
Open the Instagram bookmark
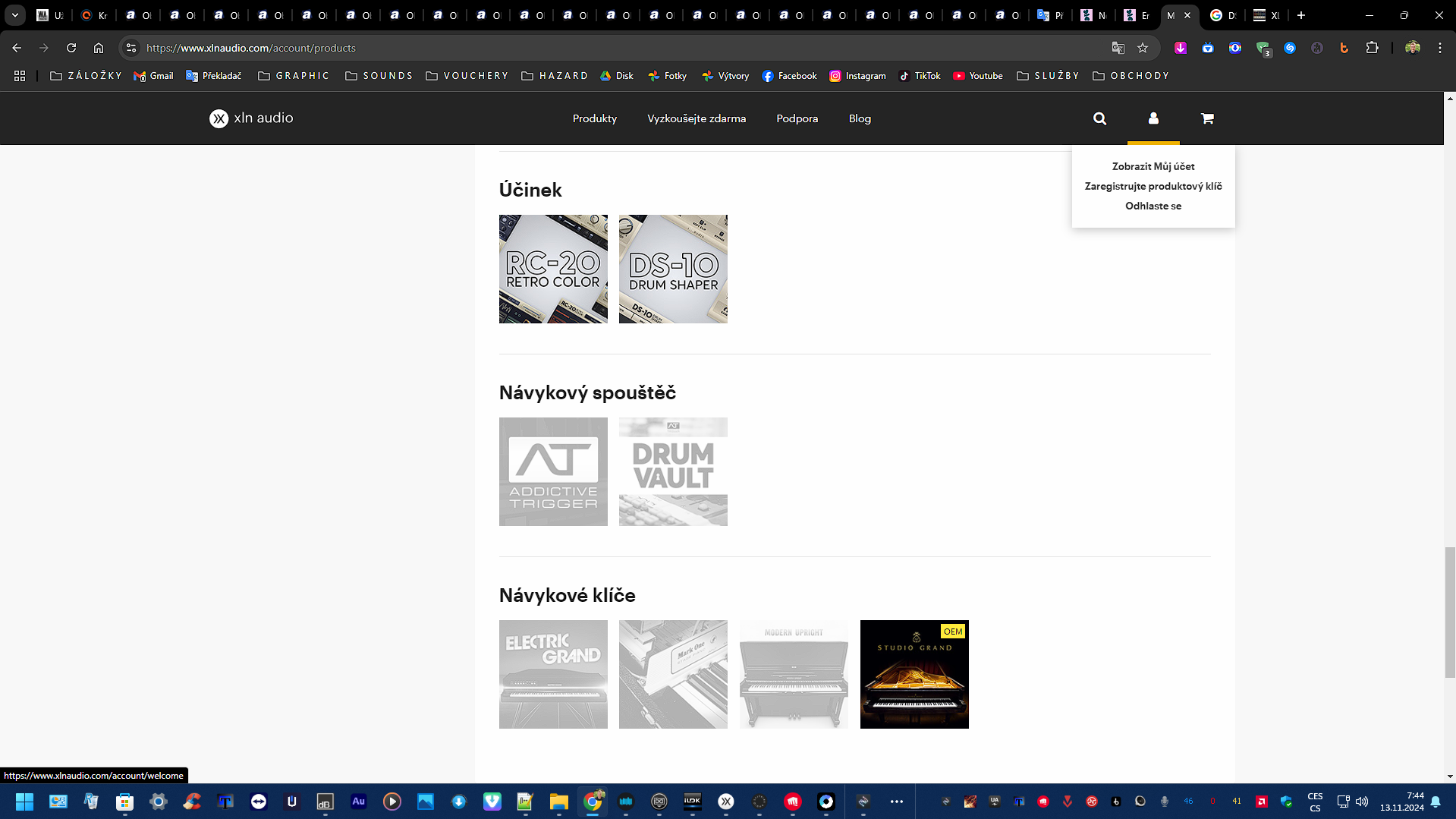coord(857,76)
